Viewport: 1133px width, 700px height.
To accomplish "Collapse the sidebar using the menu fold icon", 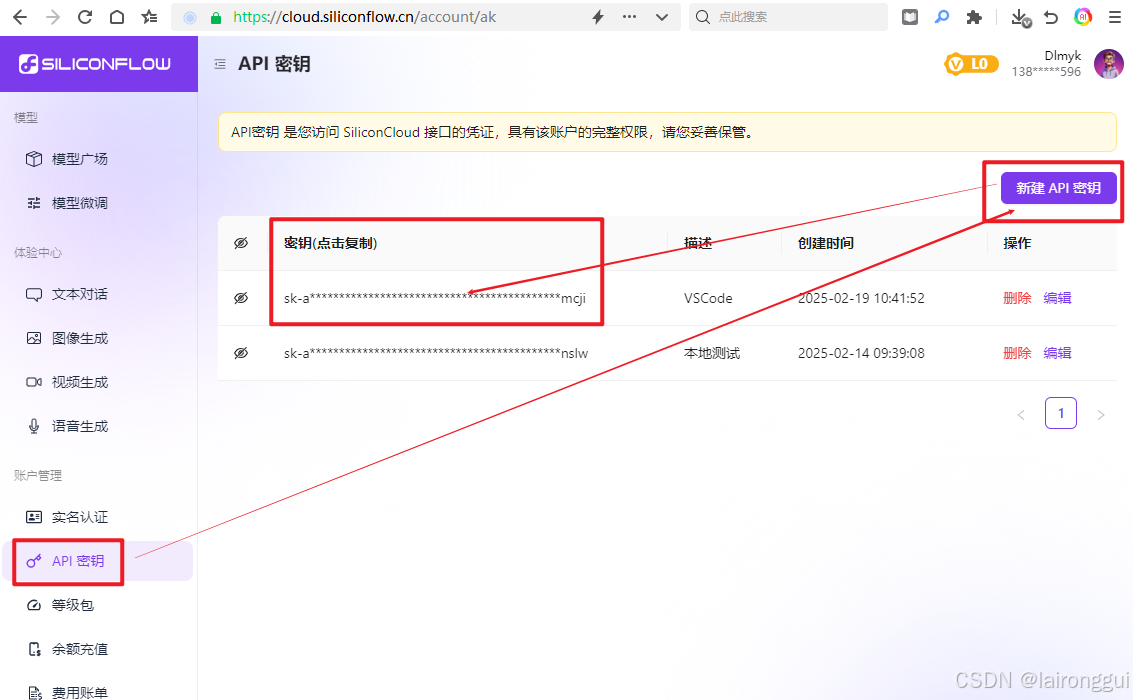I will 220,64.
